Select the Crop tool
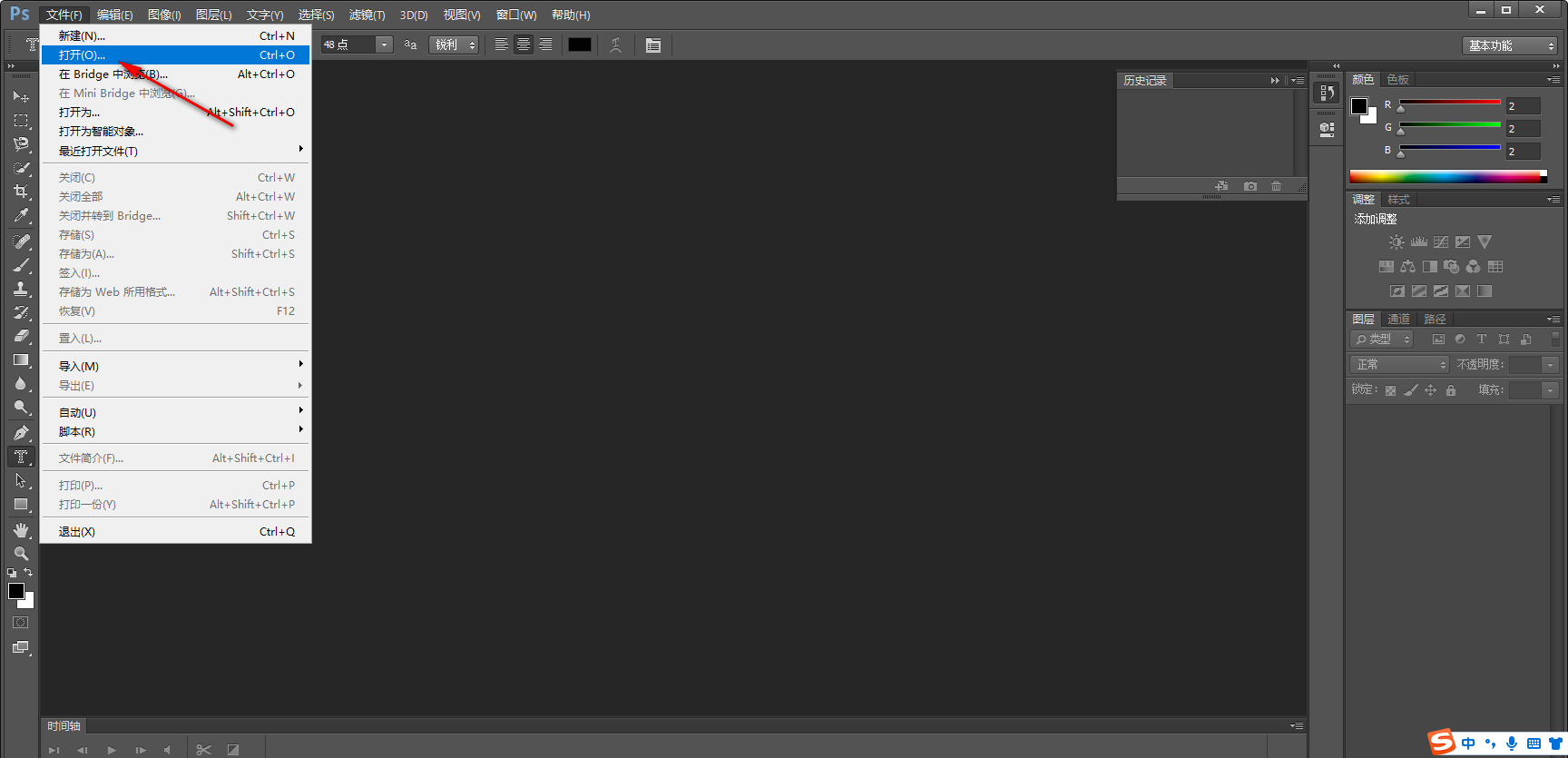 point(21,191)
